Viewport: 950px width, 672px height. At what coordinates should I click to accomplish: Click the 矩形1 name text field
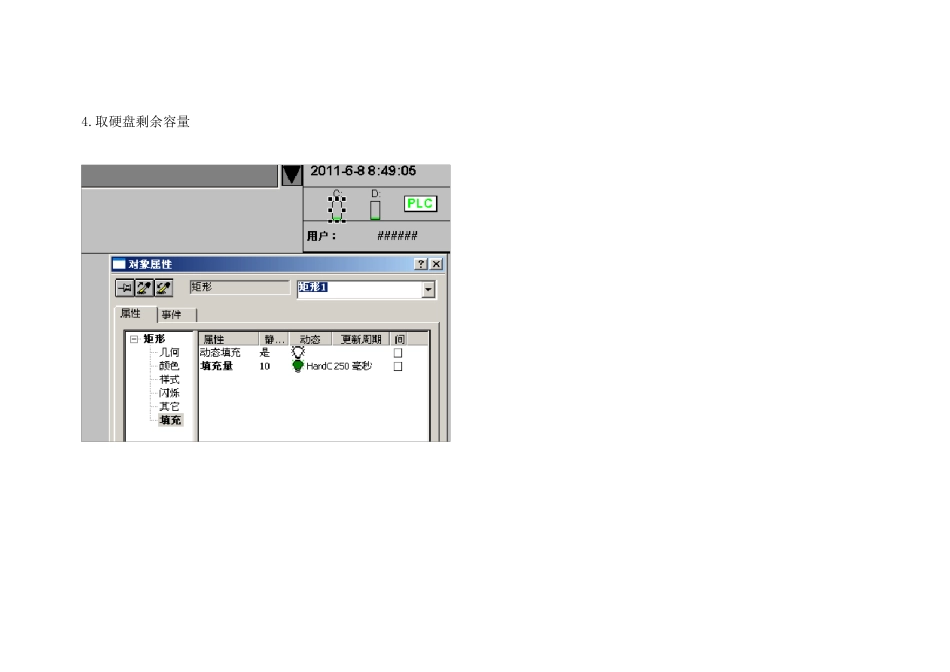359,289
